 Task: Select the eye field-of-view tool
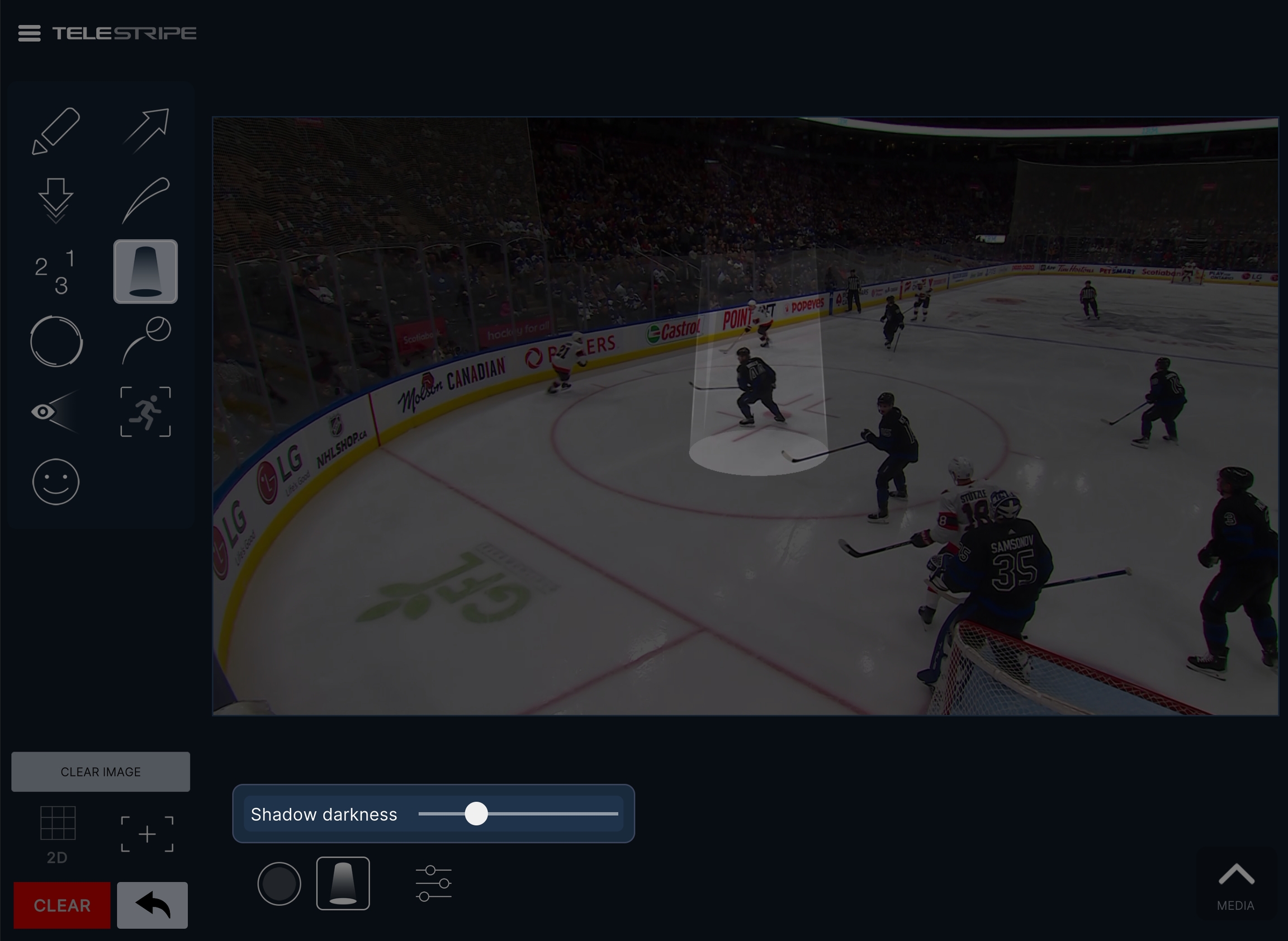click(x=56, y=412)
